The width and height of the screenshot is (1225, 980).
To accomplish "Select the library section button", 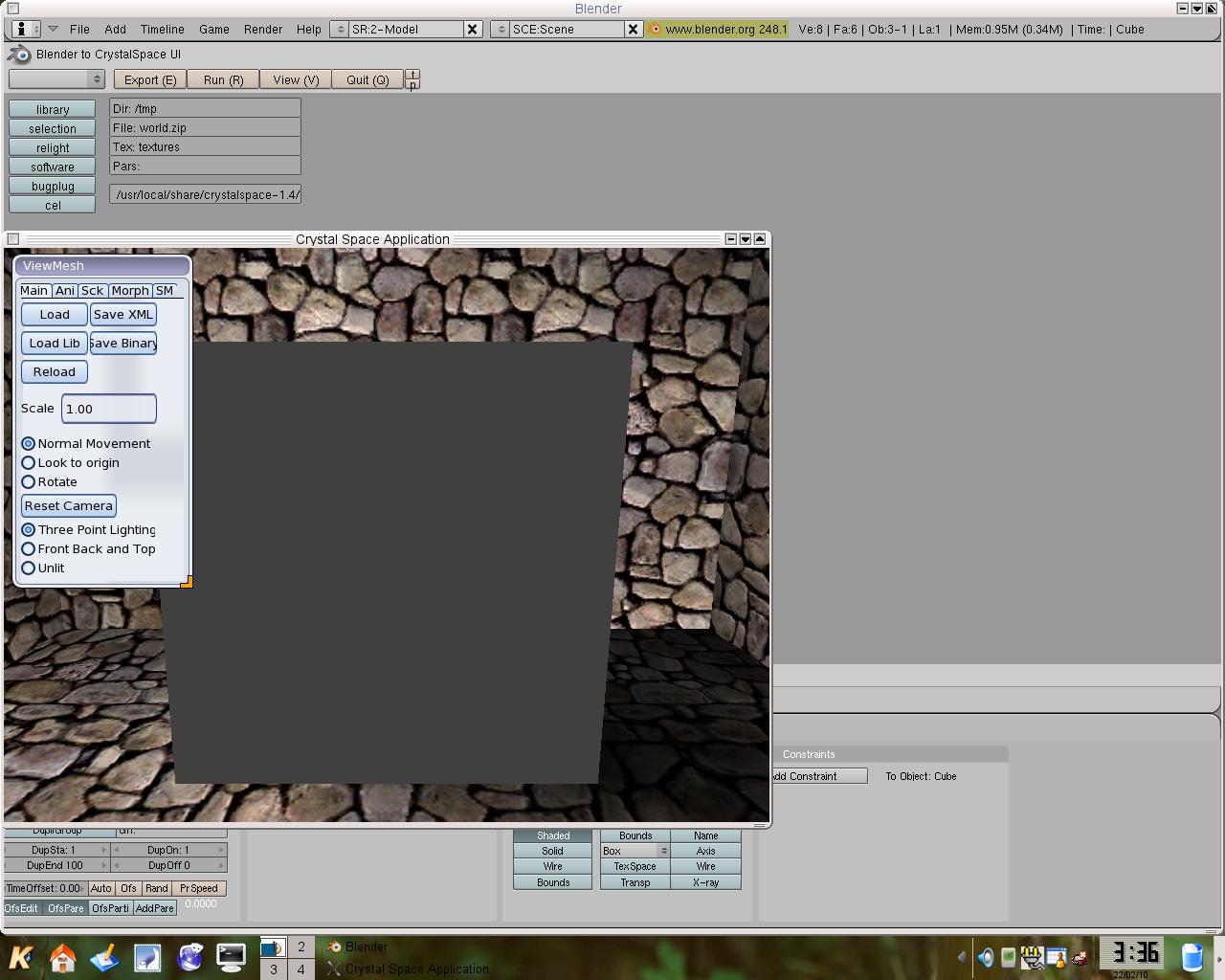I will [53, 109].
